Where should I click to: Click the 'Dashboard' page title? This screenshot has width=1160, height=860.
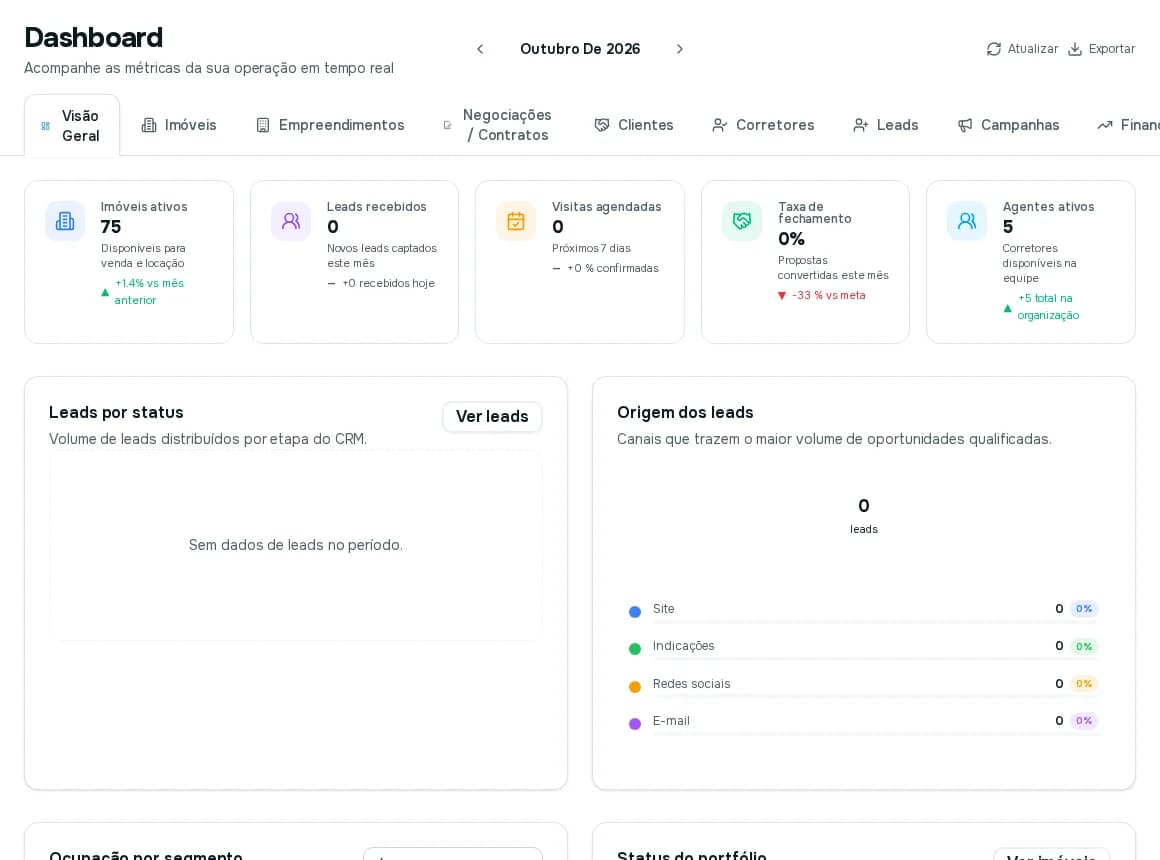pos(93,38)
